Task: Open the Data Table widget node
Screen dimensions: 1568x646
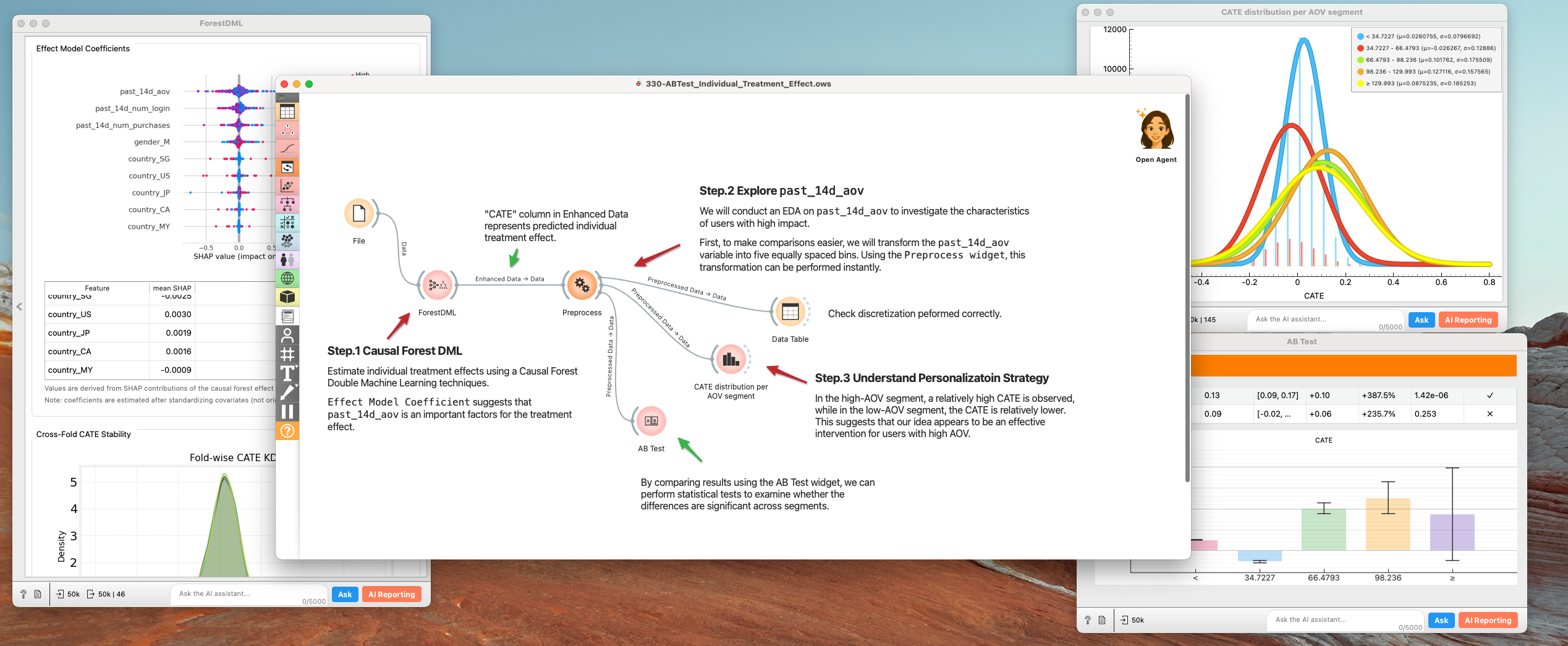Action: [x=790, y=312]
